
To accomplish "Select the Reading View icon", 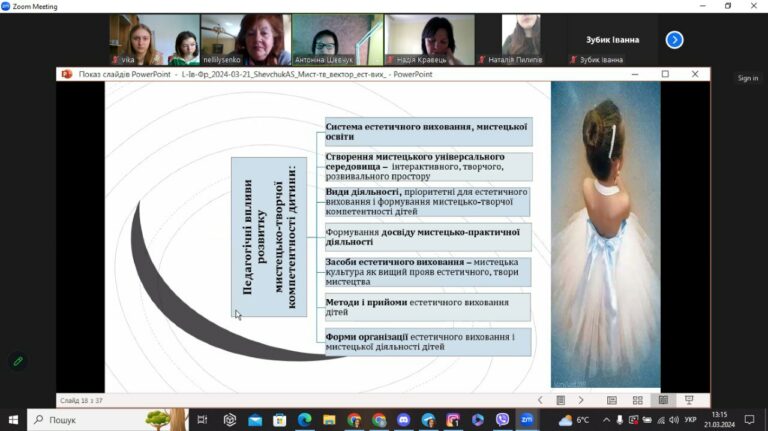I will 663,400.
